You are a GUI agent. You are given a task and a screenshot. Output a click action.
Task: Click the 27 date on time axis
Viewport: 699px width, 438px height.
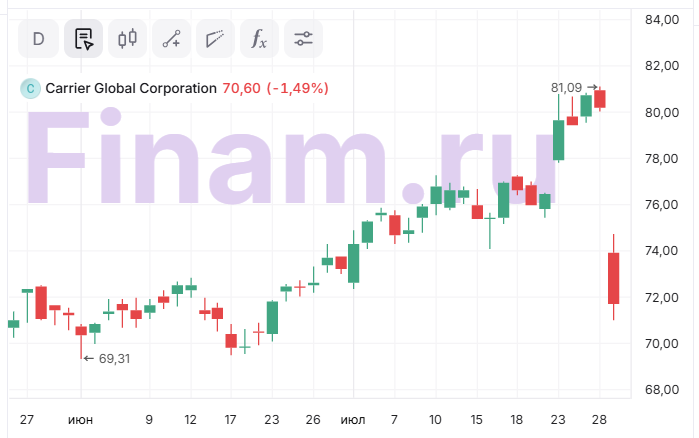coord(27,419)
